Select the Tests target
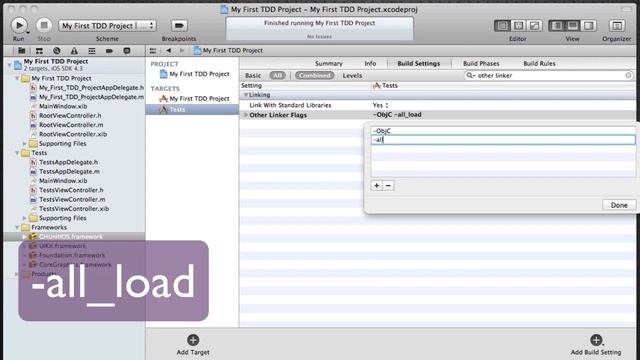 [x=192, y=109]
